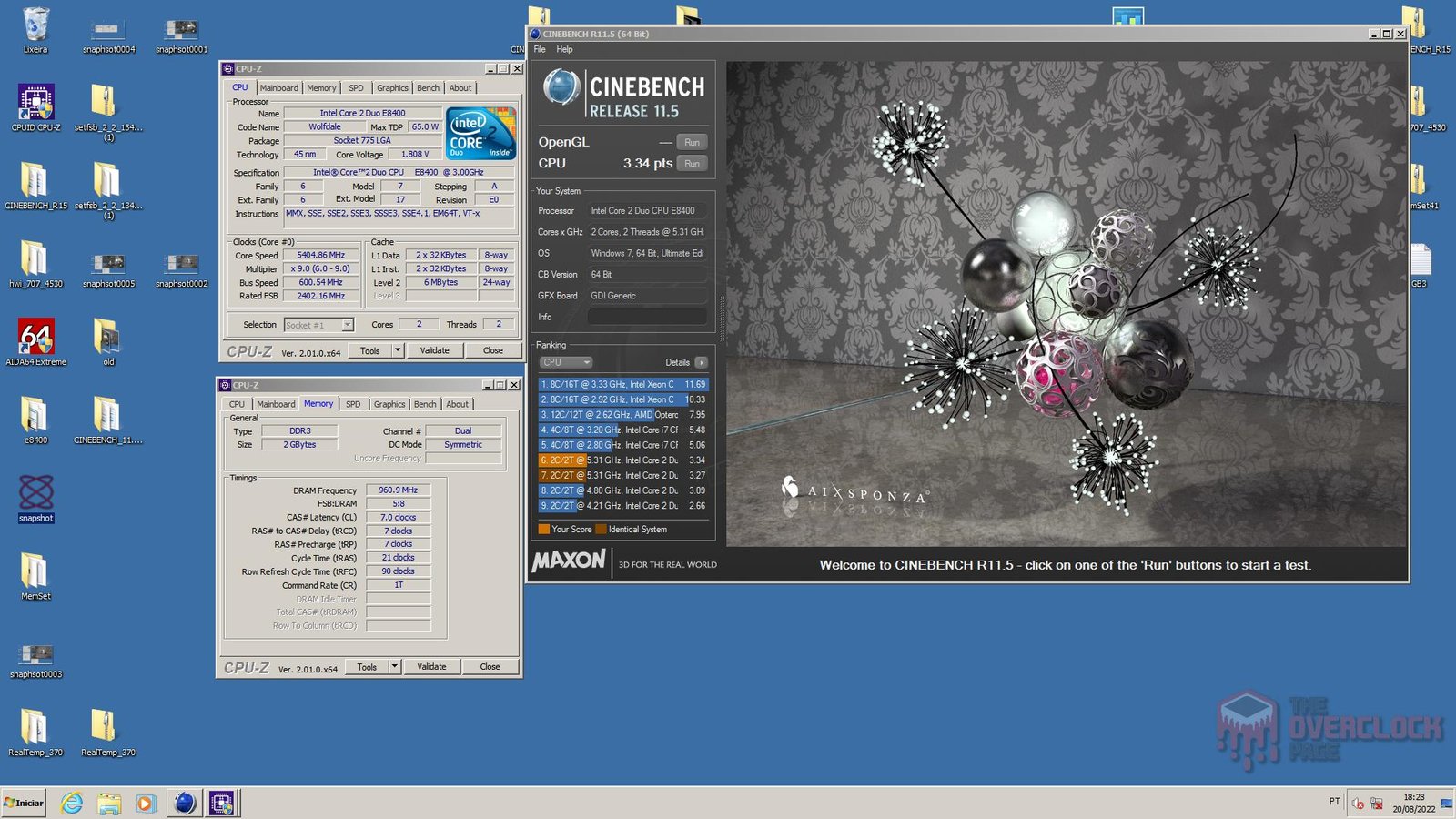Focus CPU-Z using its taskbar icon
1456x819 pixels.
click(x=221, y=804)
